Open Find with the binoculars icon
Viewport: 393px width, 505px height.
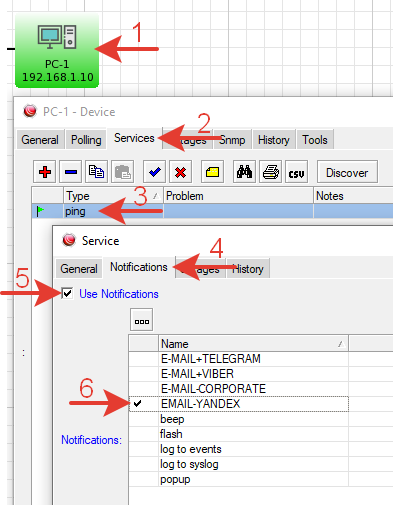click(244, 172)
